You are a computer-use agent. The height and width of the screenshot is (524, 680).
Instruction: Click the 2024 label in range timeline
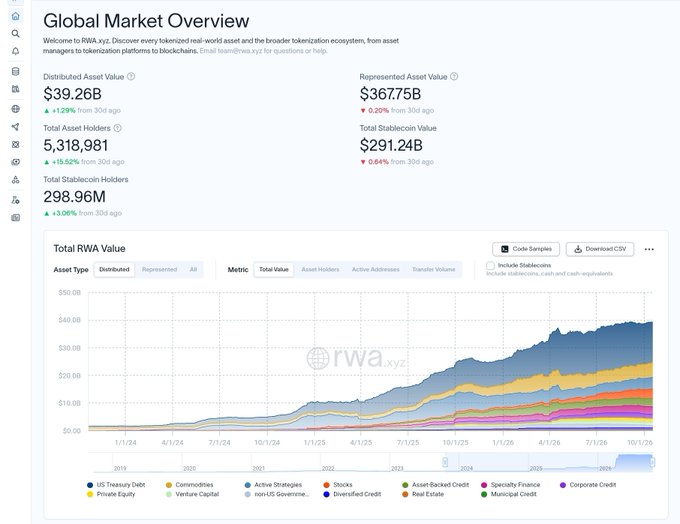pos(467,468)
